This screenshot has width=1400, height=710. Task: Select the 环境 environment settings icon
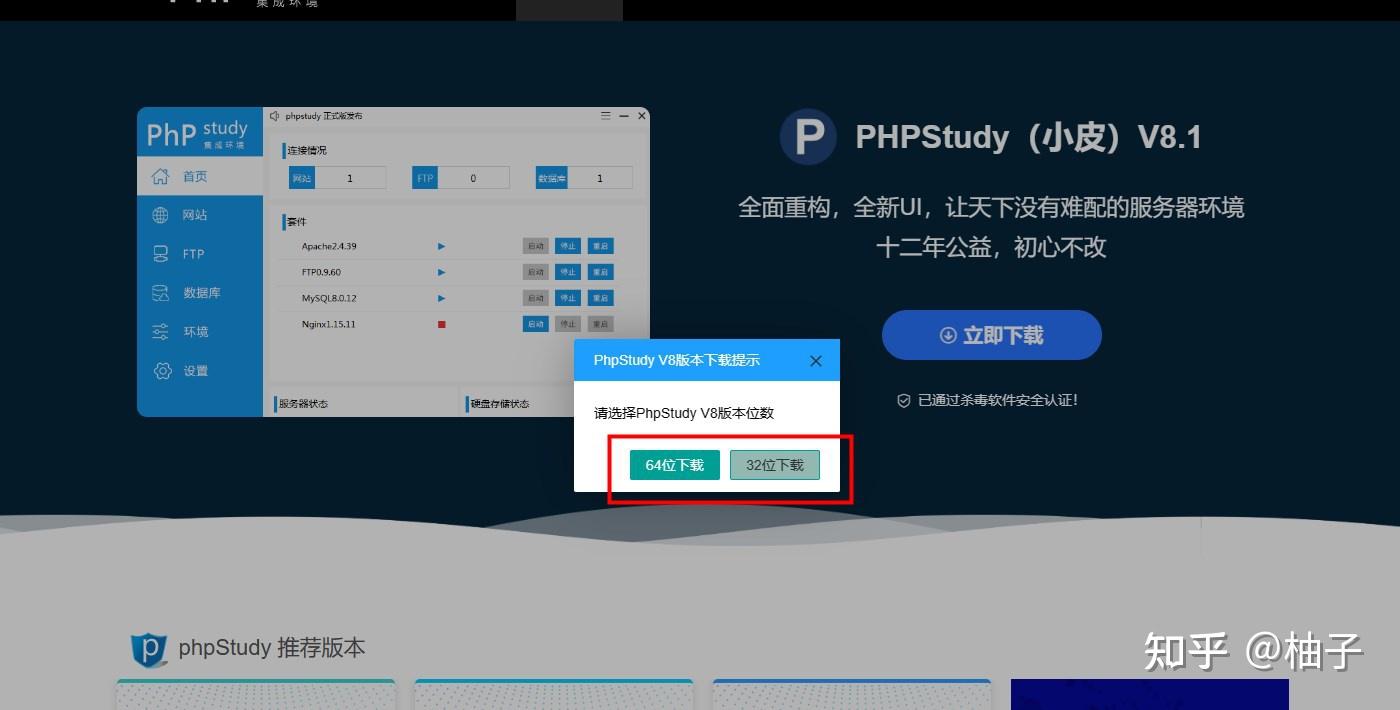(x=160, y=331)
